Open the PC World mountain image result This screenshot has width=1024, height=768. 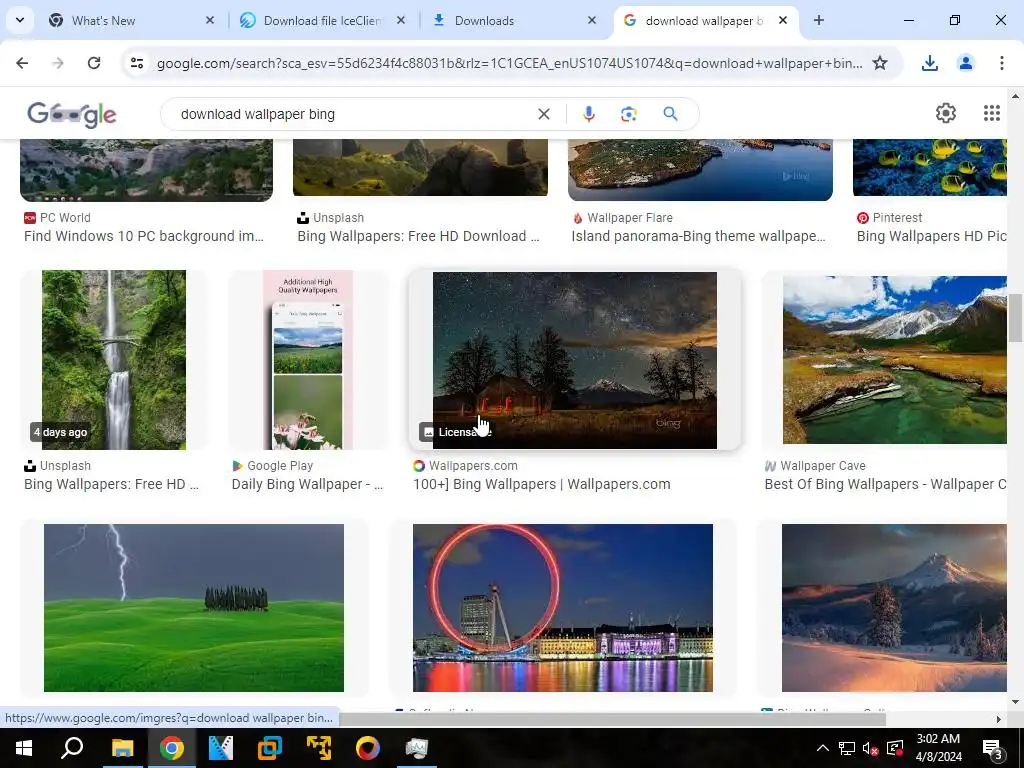146,170
